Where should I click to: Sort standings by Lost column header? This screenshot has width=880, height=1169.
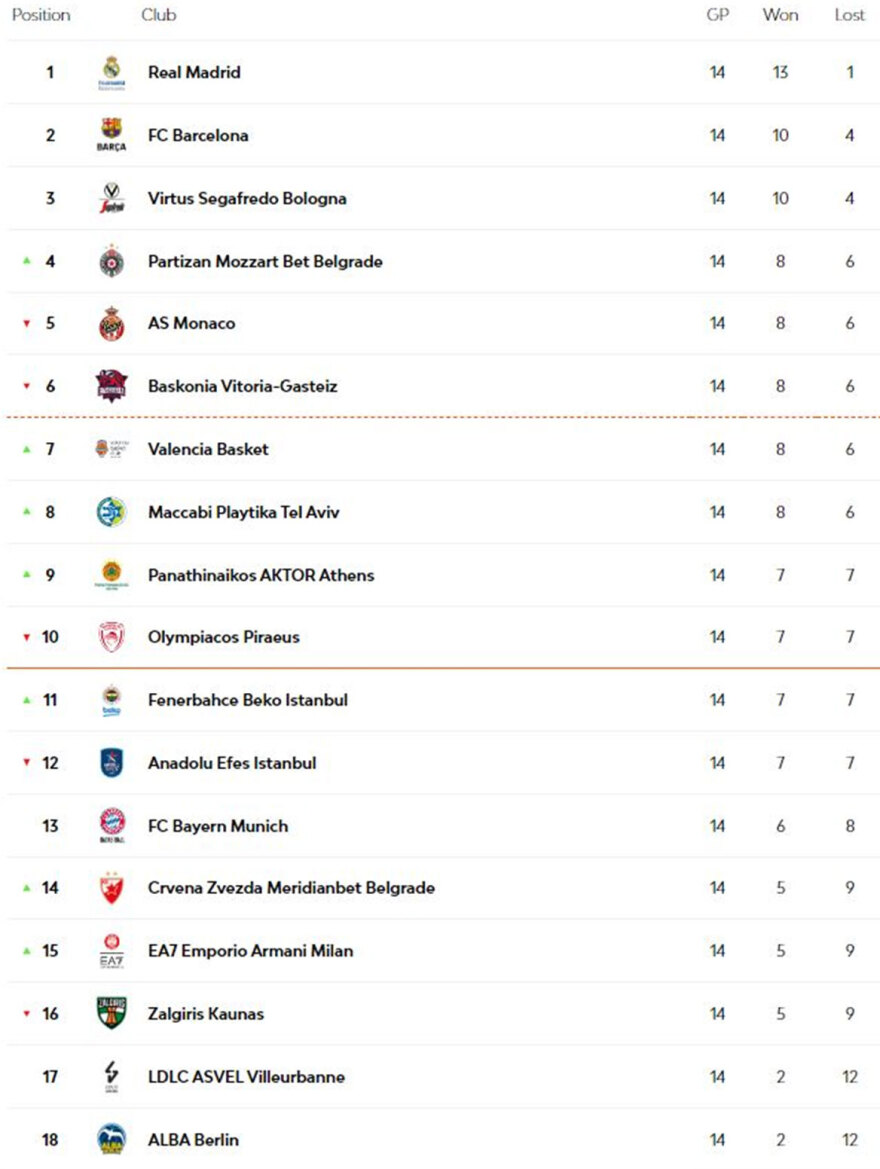coord(850,15)
